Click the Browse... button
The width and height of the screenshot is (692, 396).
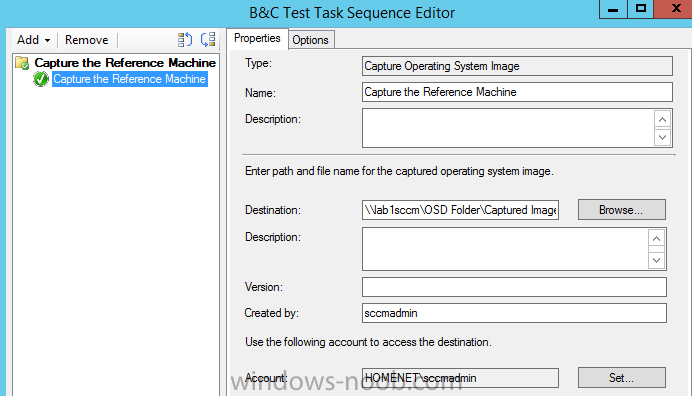pyautogui.click(x=621, y=210)
